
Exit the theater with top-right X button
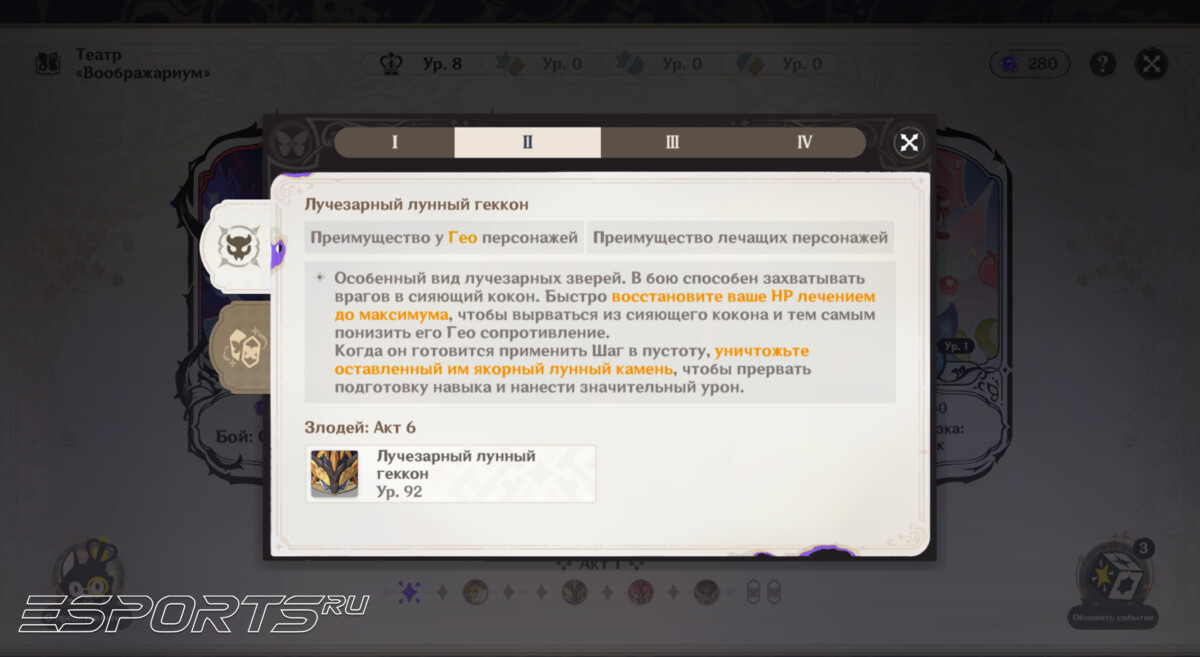pos(1152,64)
